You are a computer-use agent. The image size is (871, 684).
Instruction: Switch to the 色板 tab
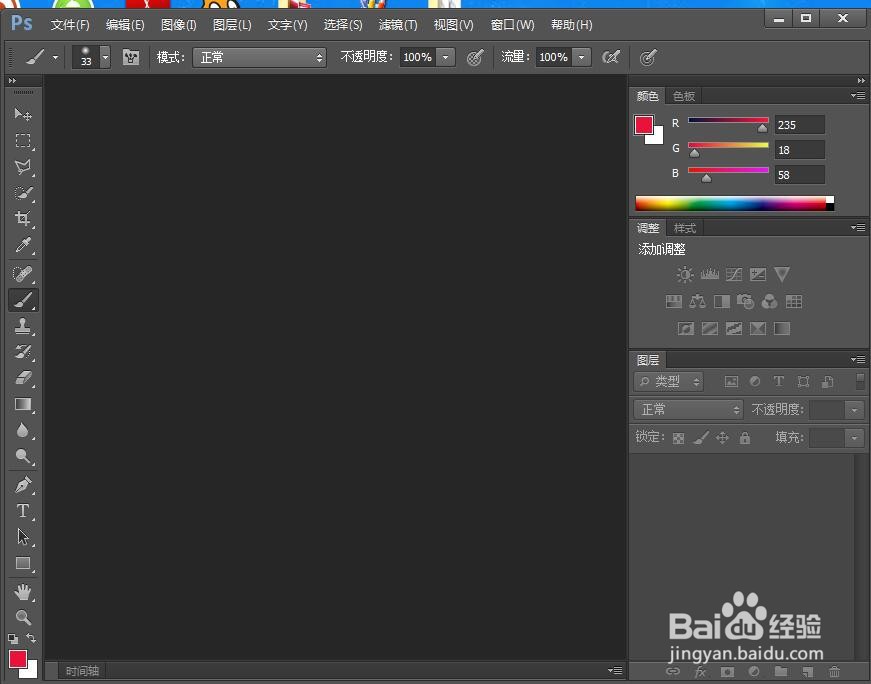point(684,96)
